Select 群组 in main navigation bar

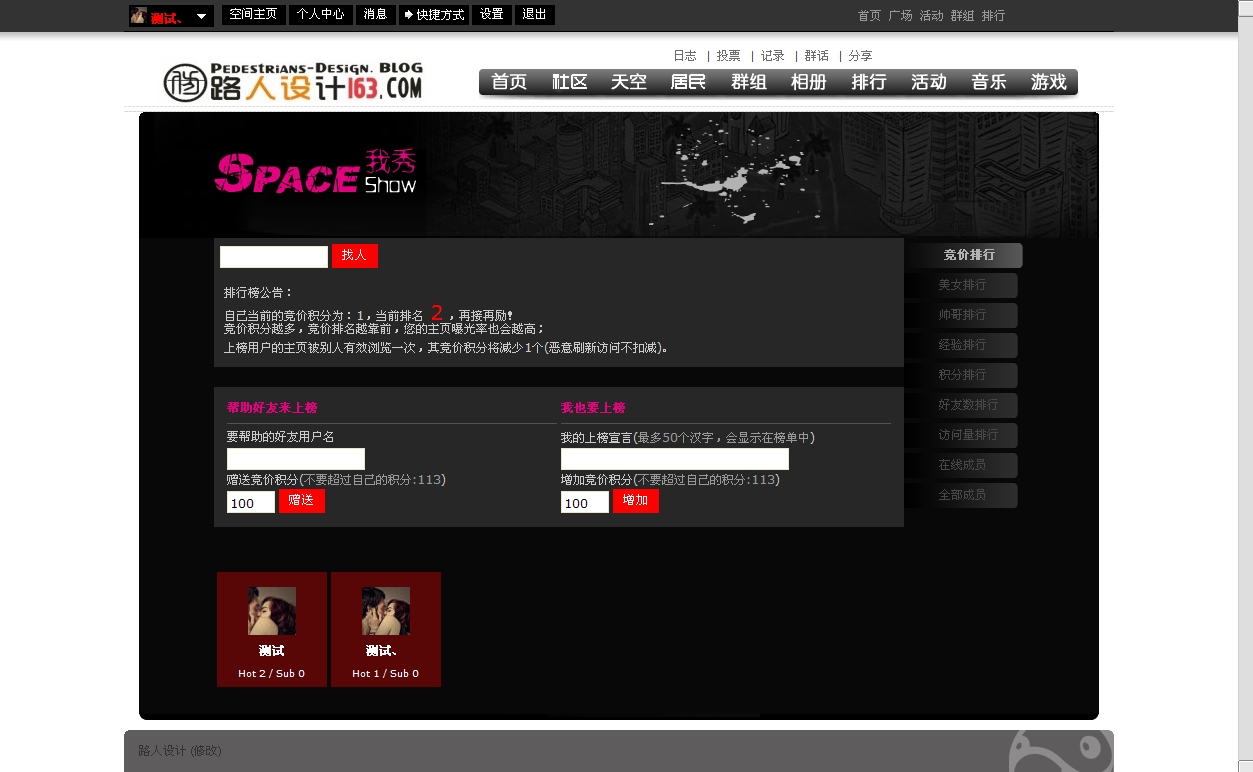coord(749,82)
